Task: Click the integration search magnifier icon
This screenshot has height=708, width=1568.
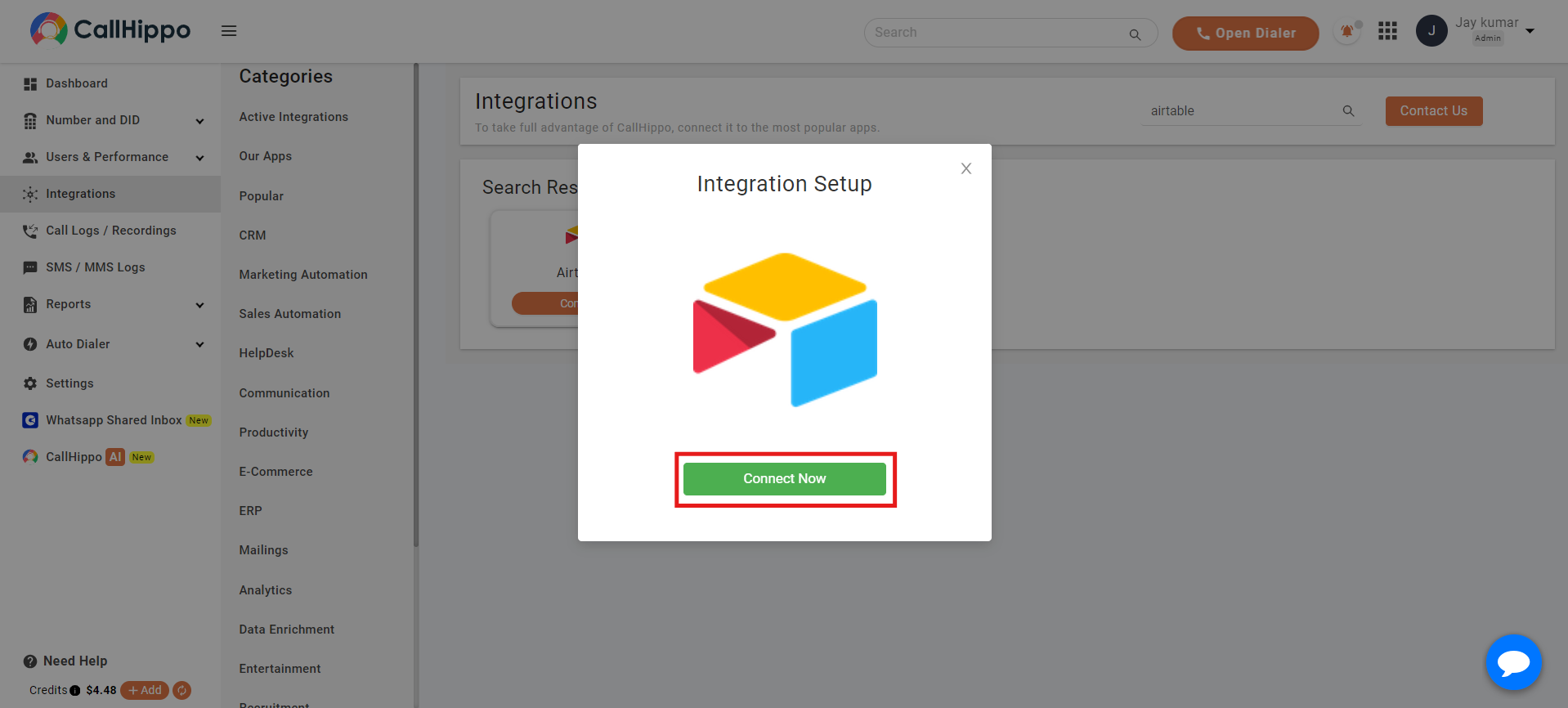Action: tap(1348, 111)
